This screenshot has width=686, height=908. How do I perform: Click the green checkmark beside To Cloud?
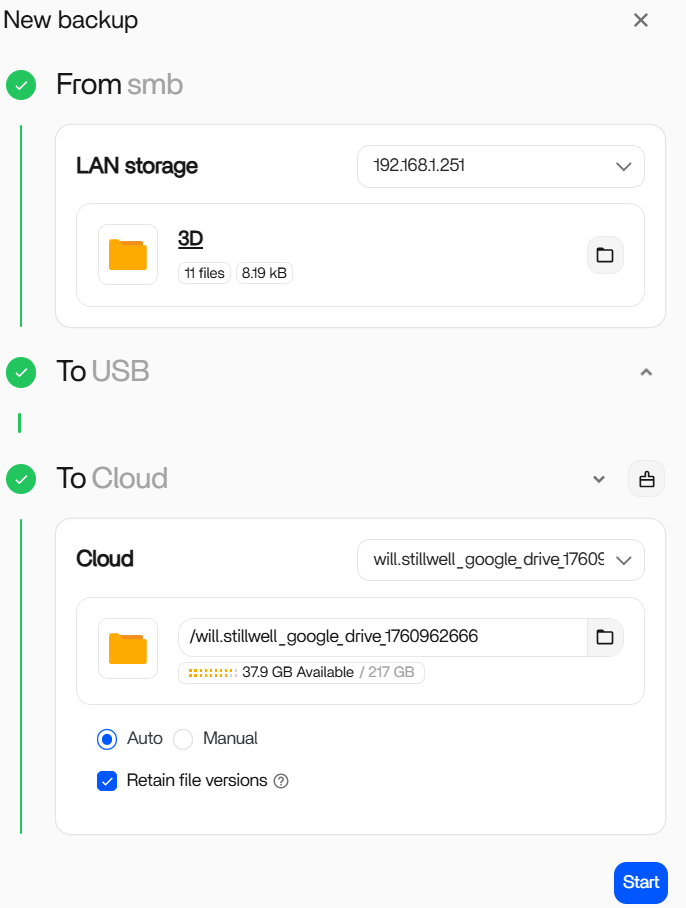[x=21, y=479]
